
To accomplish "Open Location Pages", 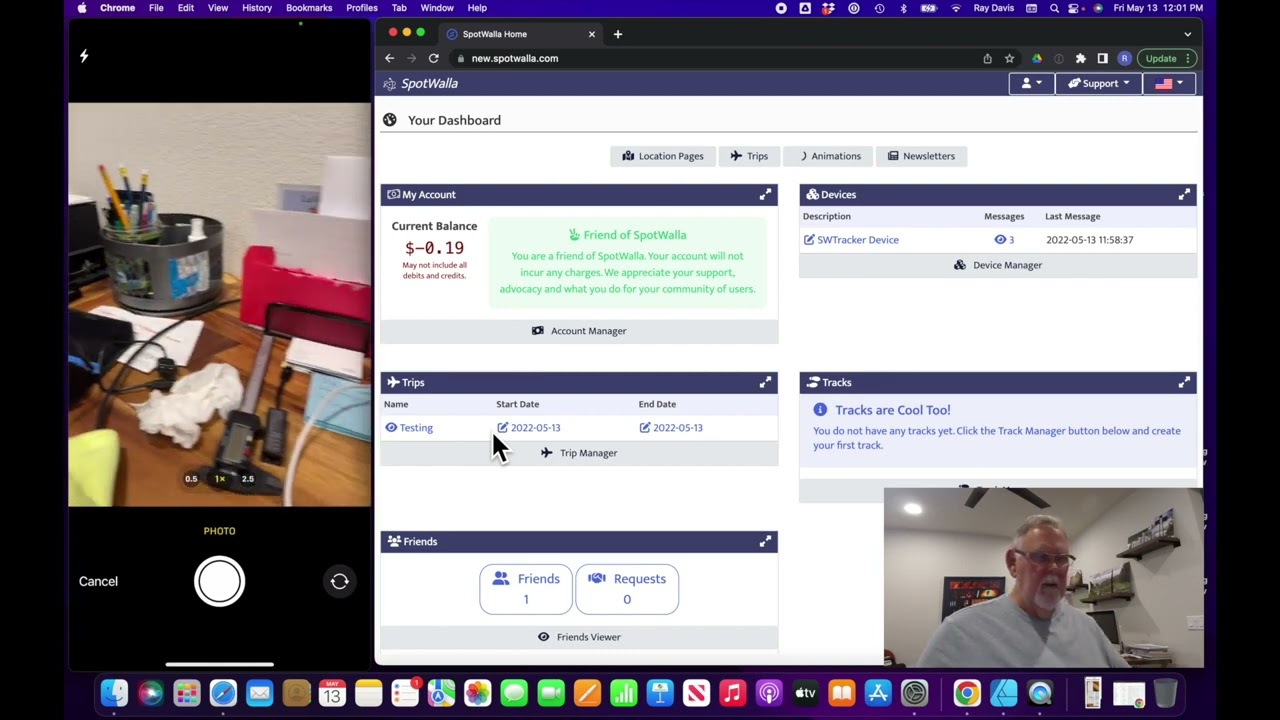I will pos(662,156).
